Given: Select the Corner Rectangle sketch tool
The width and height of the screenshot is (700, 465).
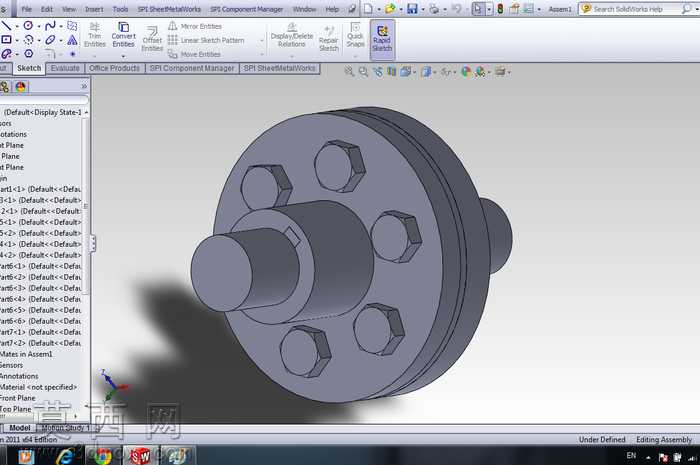Looking at the screenshot, I should pyautogui.click(x=6, y=40).
